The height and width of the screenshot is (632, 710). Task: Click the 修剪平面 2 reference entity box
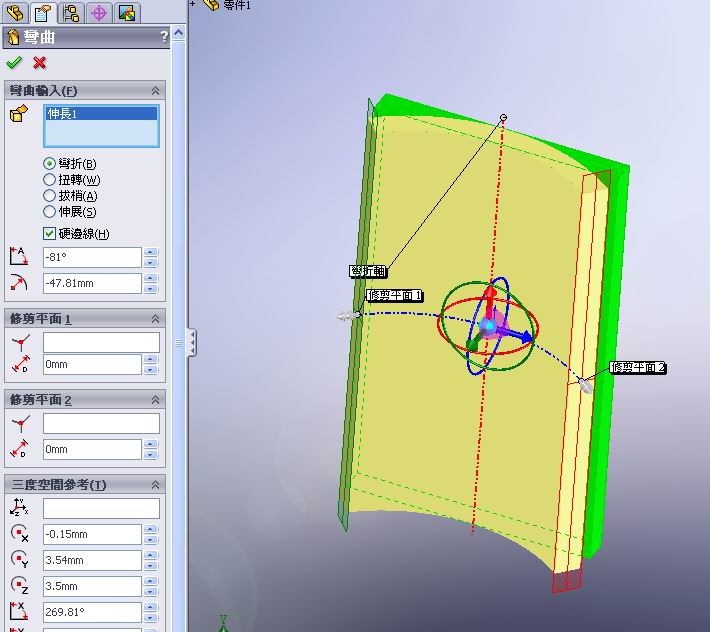(101, 423)
